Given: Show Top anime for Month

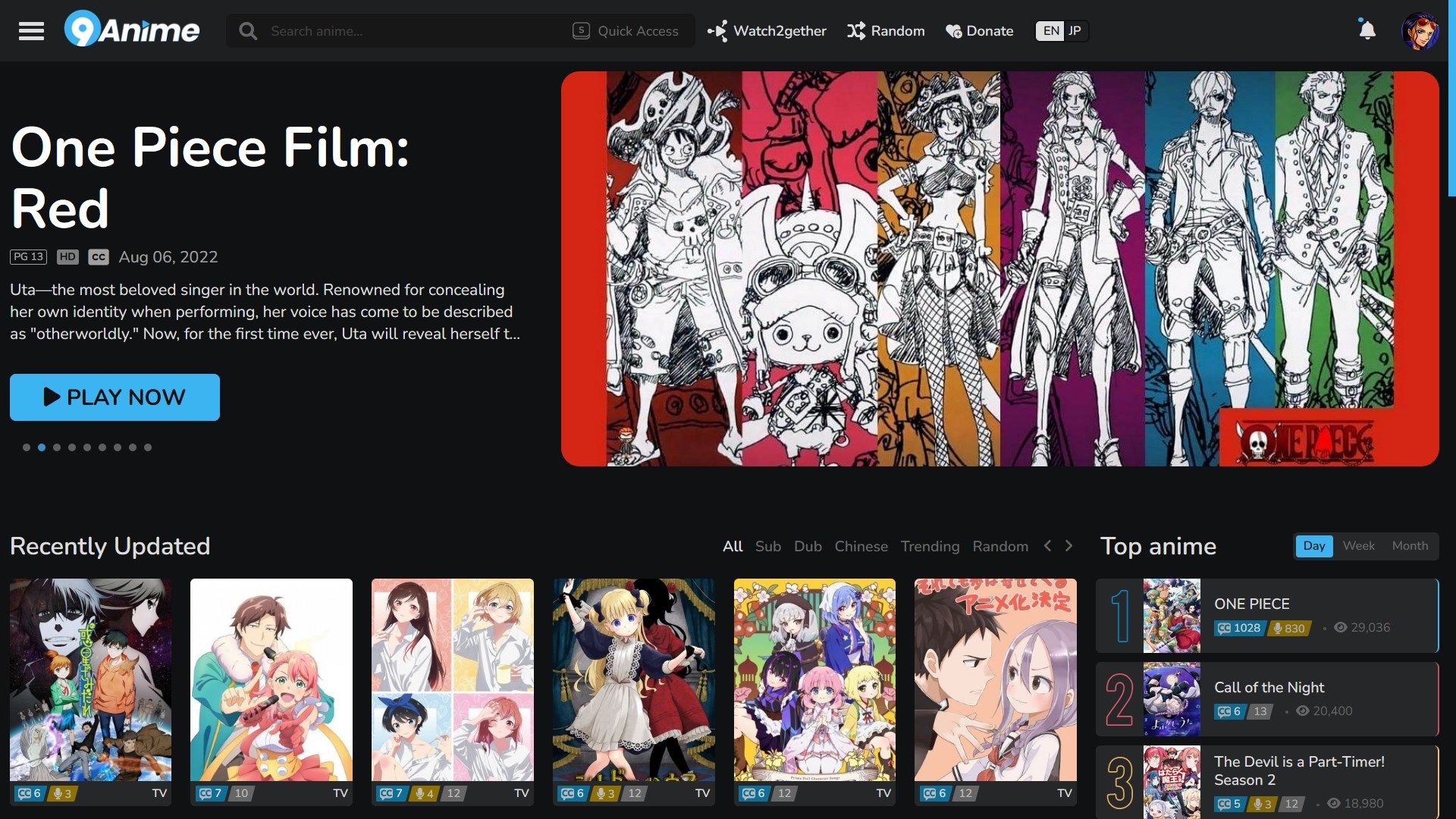Looking at the screenshot, I should click(x=1410, y=546).
